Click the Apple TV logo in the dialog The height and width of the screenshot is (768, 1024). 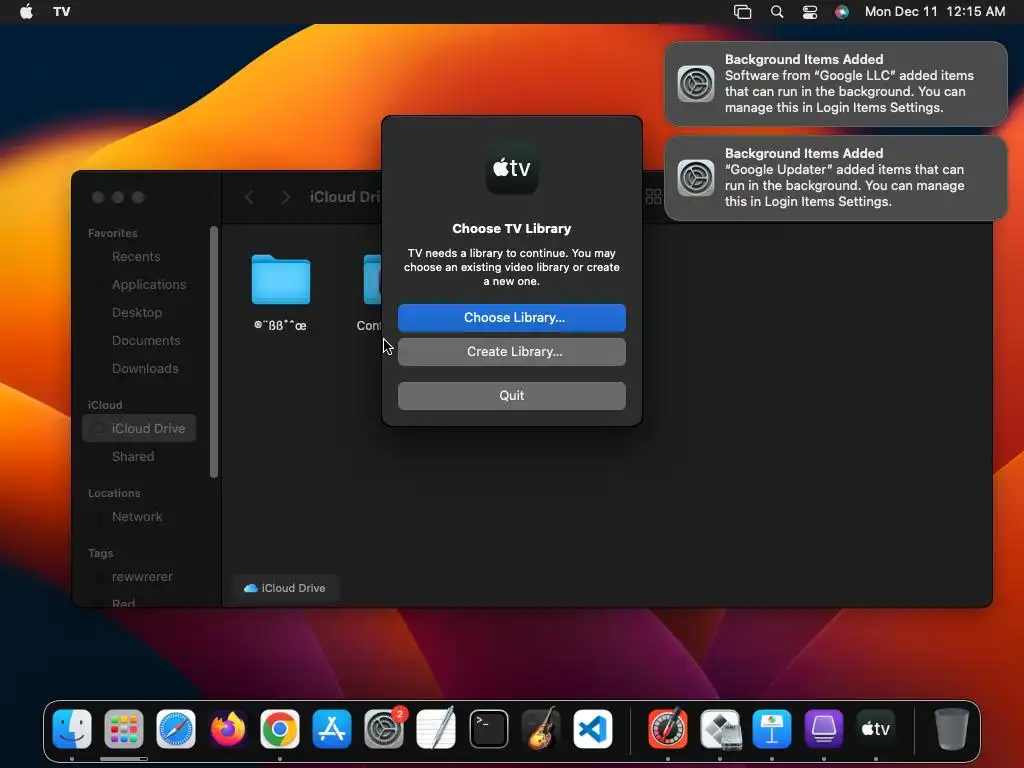point(511,168)
